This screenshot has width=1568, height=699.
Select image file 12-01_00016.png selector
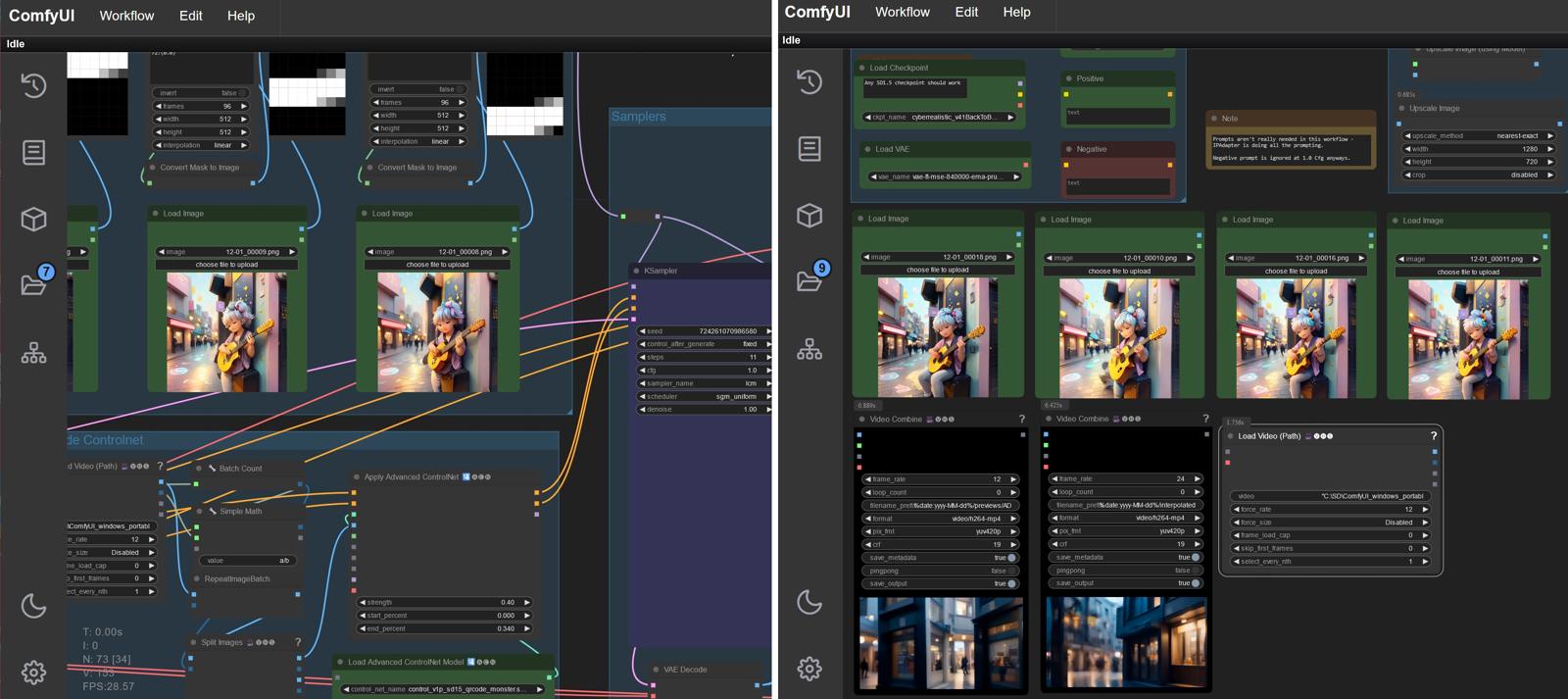pos(1296,258)
